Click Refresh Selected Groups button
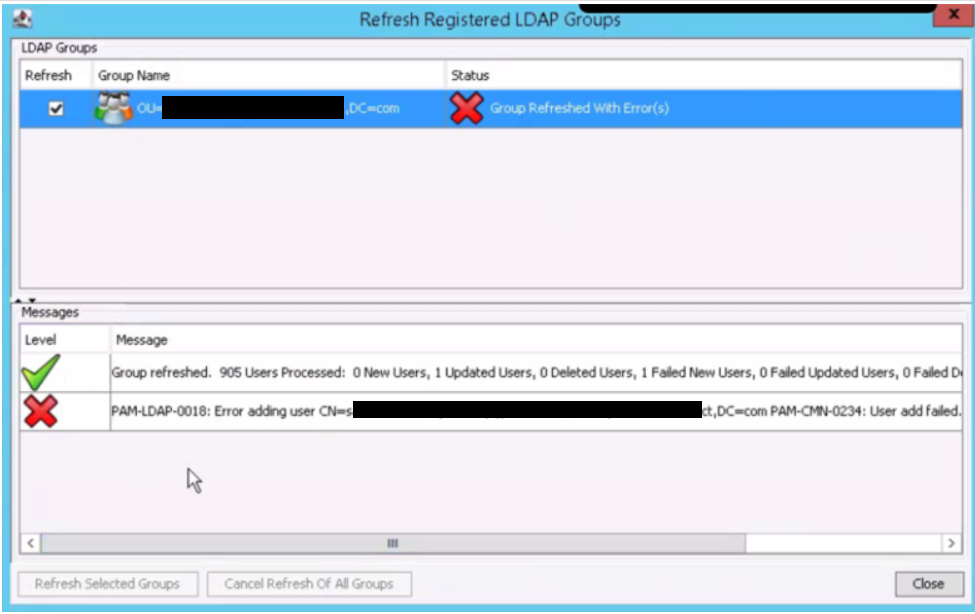 [108, 584]
